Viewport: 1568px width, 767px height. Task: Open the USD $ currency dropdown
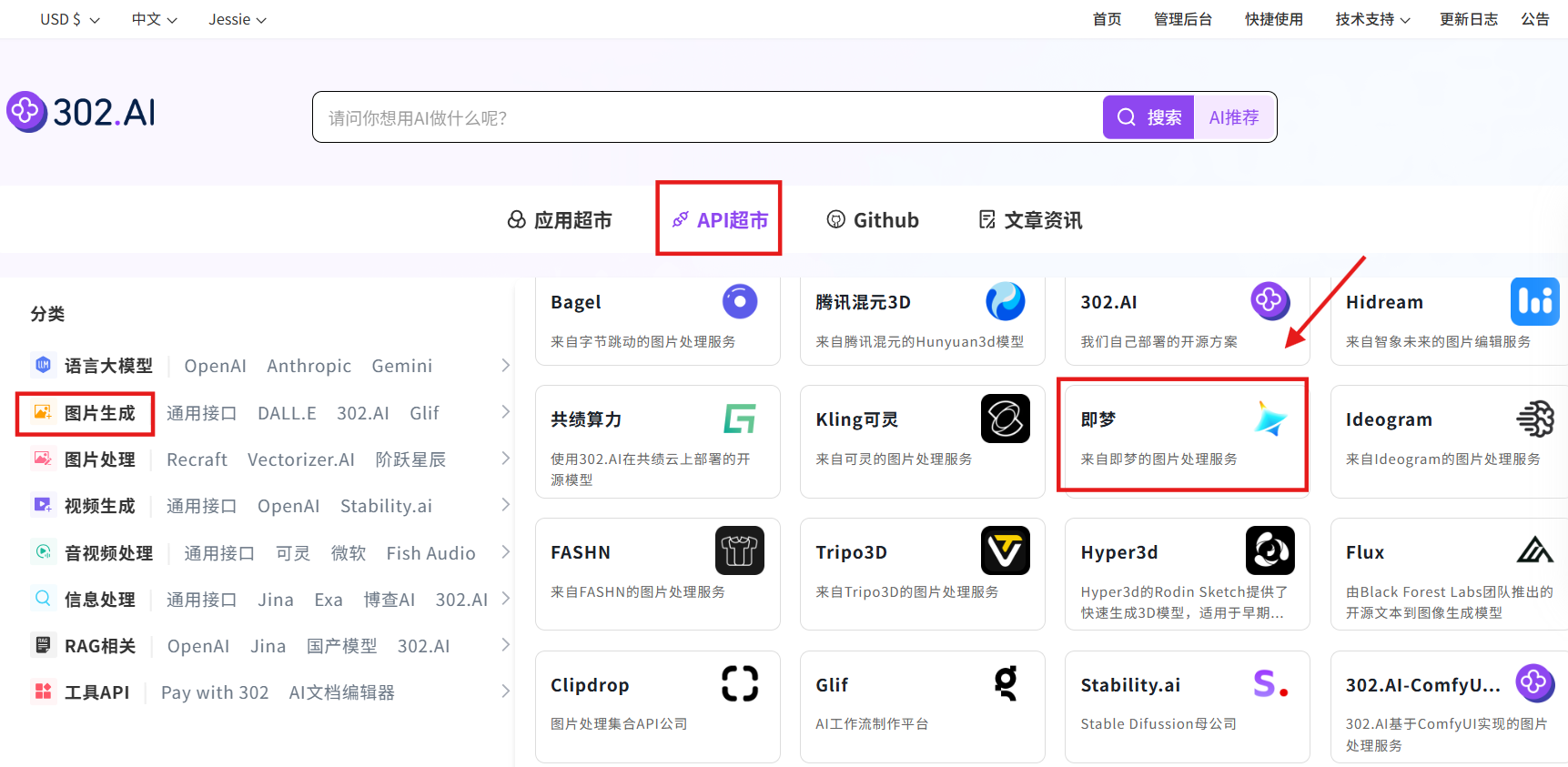coord(70,19)
